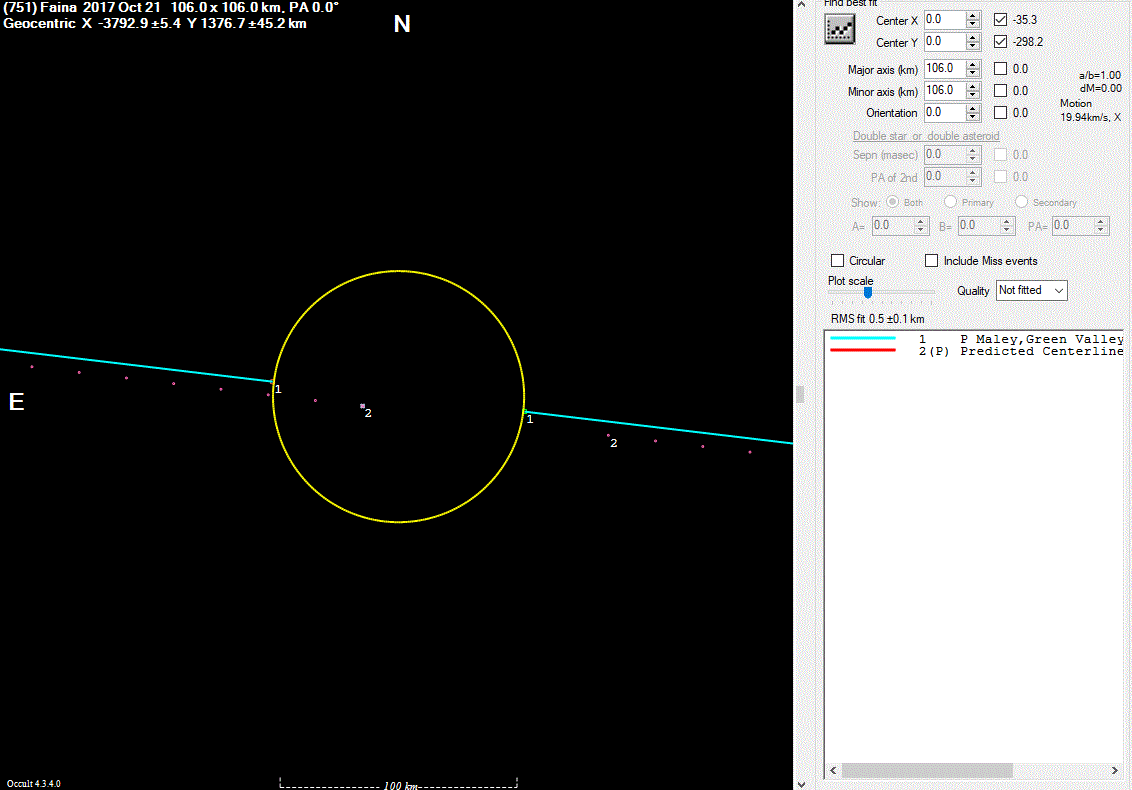Increase Center X with spinner up arrow
The width and height of the screenshot is (1132, 790).
coord(973,15)
